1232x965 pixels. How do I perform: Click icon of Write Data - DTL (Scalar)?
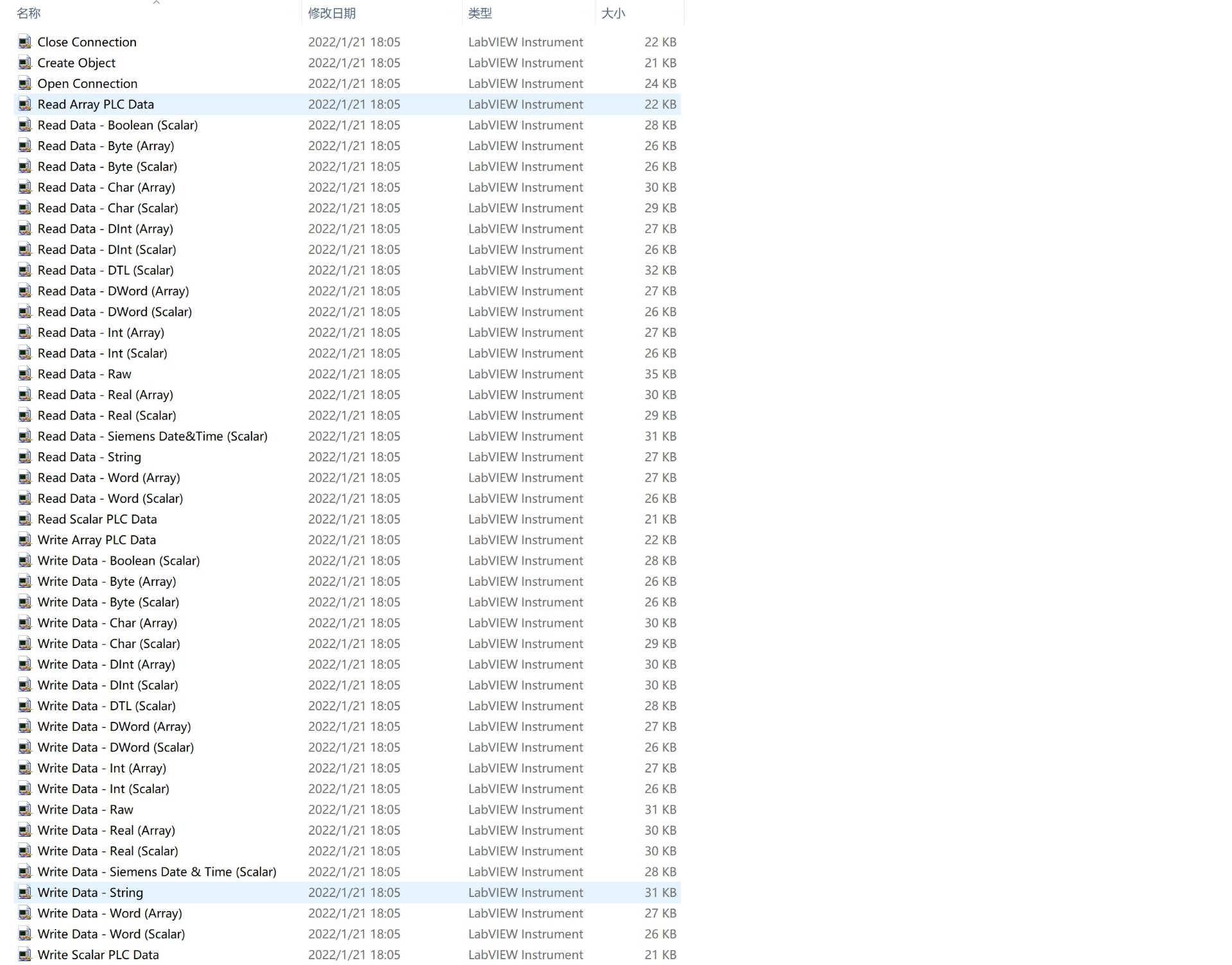click(x=25, y=706)
